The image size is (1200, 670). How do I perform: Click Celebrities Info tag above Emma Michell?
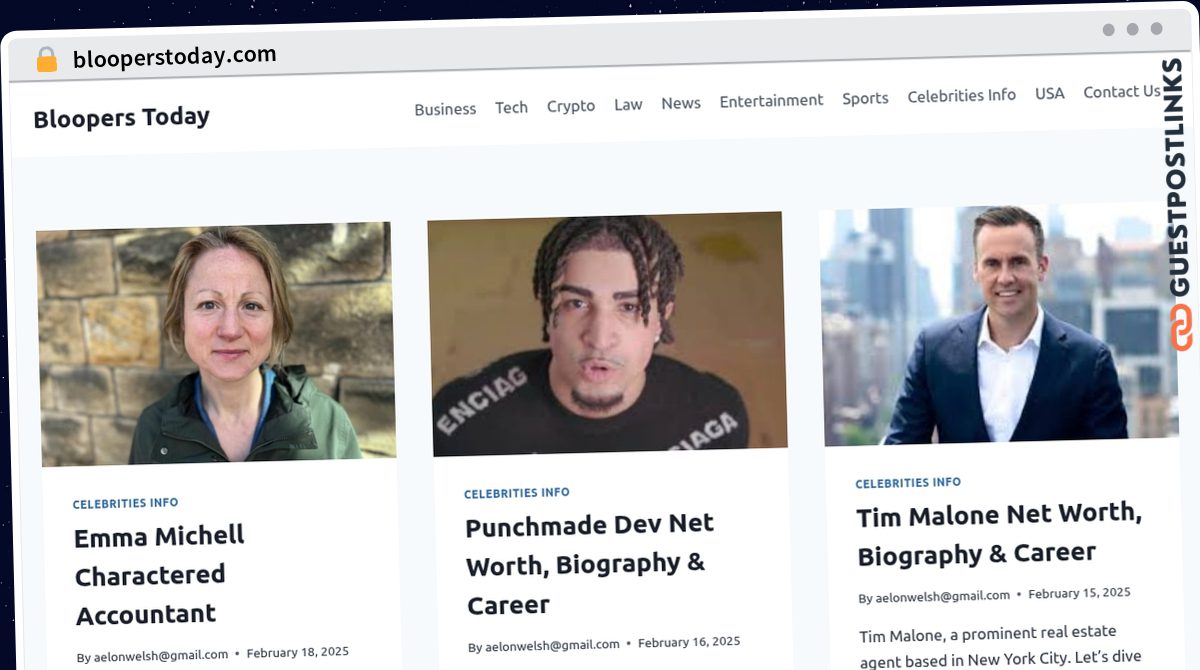point(126,504)
